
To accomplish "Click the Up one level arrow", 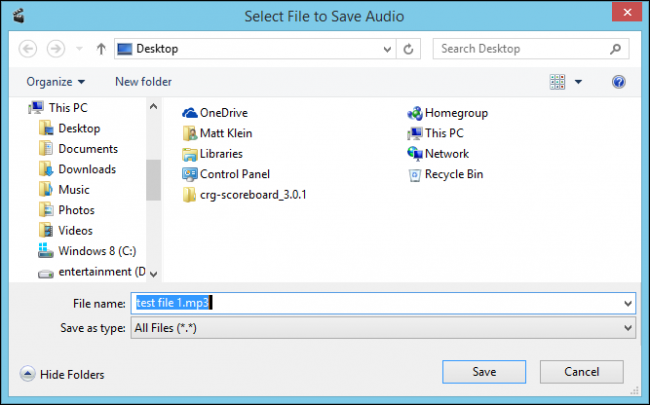I will click(x=101, y=48).
